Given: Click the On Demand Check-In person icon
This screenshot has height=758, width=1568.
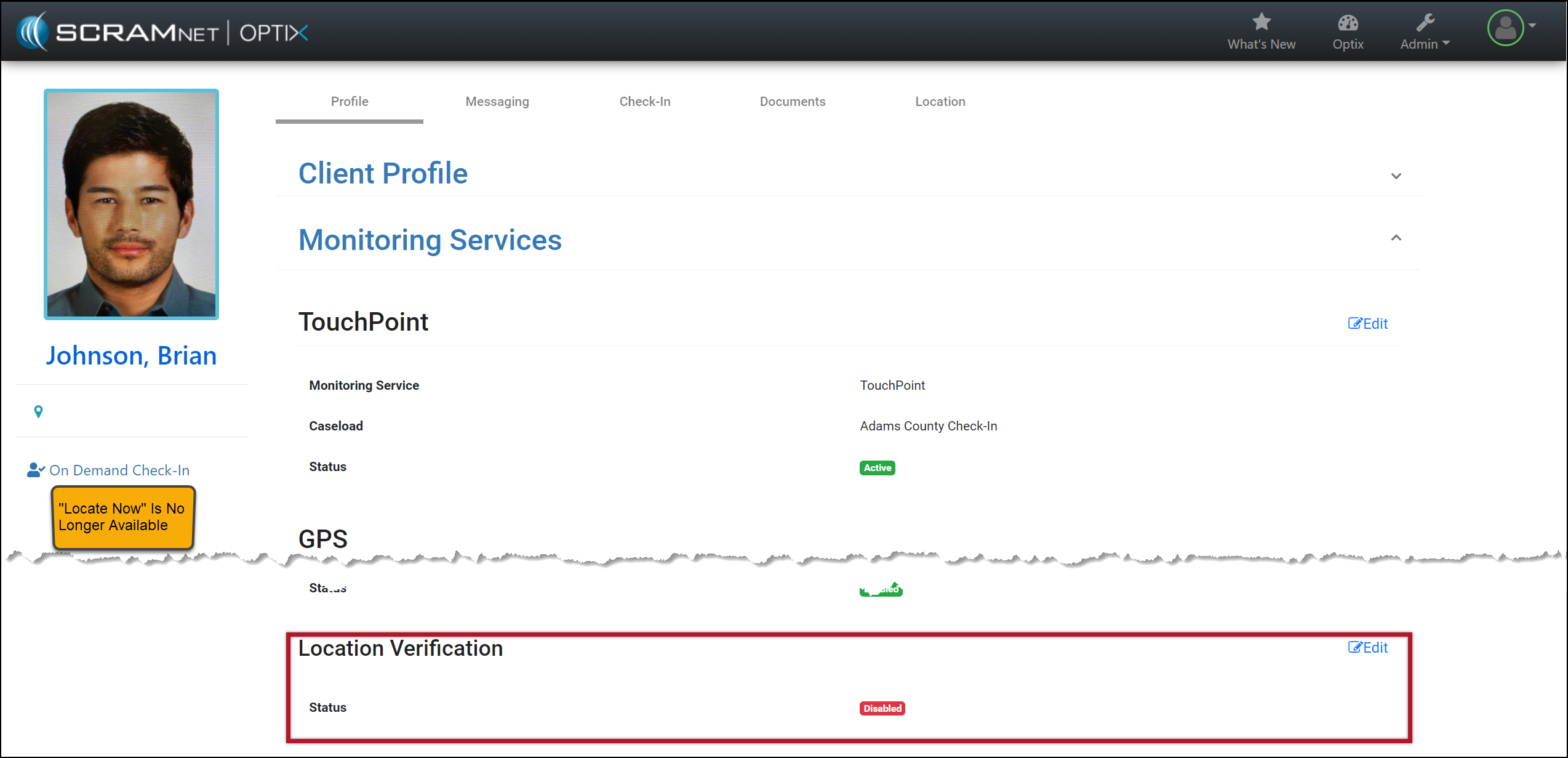Looking at the screenshot, I should point(36,470).
